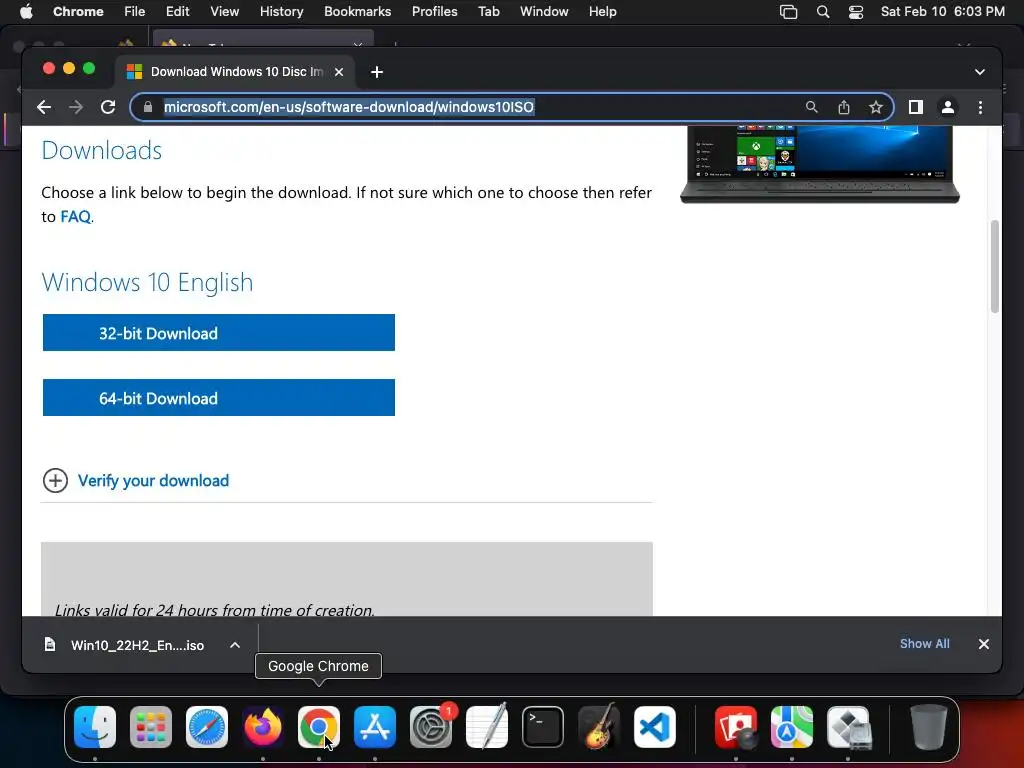Open Spotlight search in the menu bar

[x=823, y=12]
